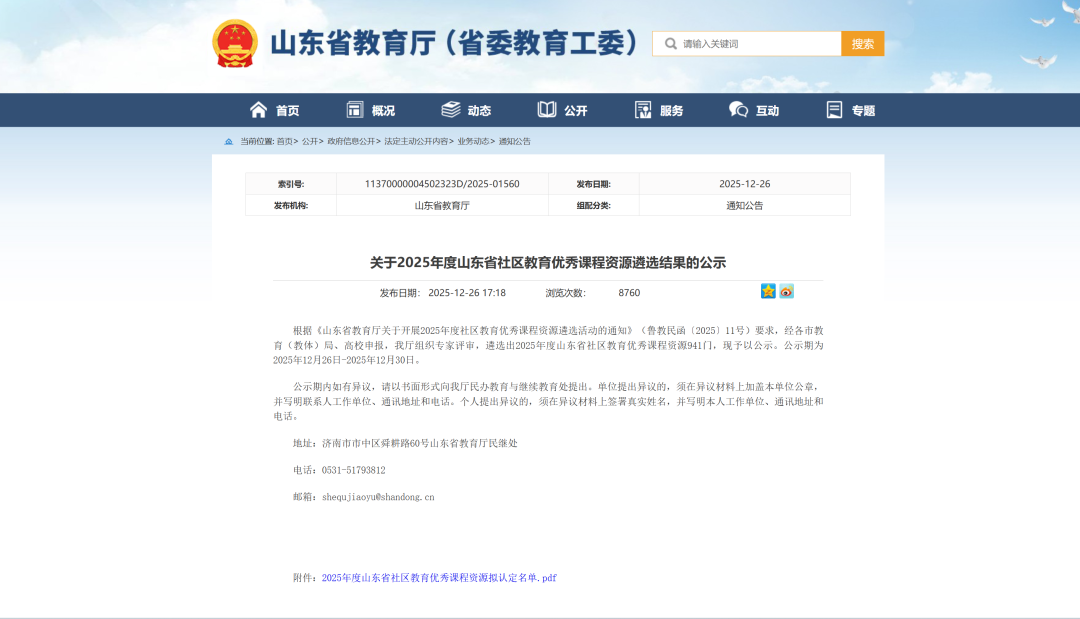
Task: Share article via QQ Zone star icon
Action: 768,291
